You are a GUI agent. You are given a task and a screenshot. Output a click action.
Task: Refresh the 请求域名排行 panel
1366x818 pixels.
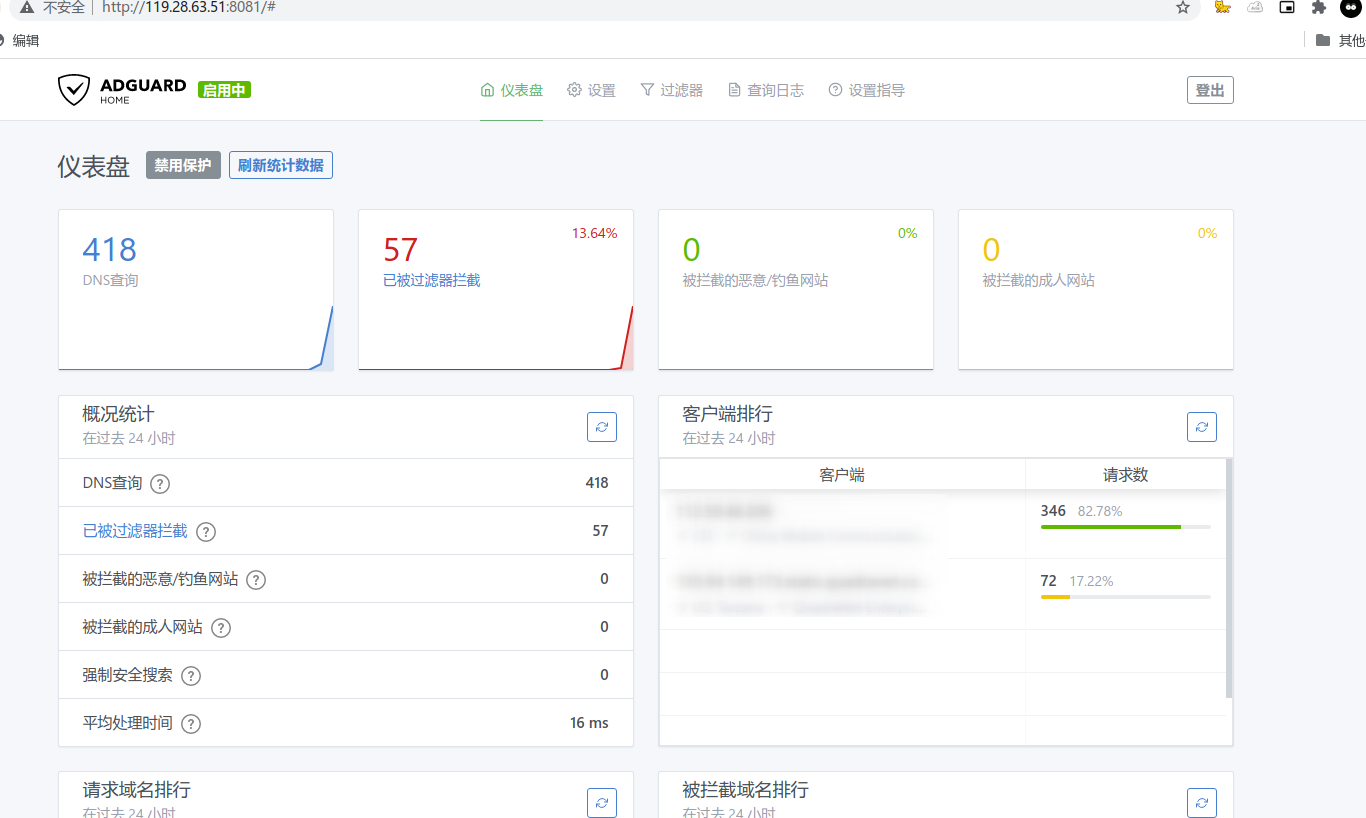tap(602, 802)
